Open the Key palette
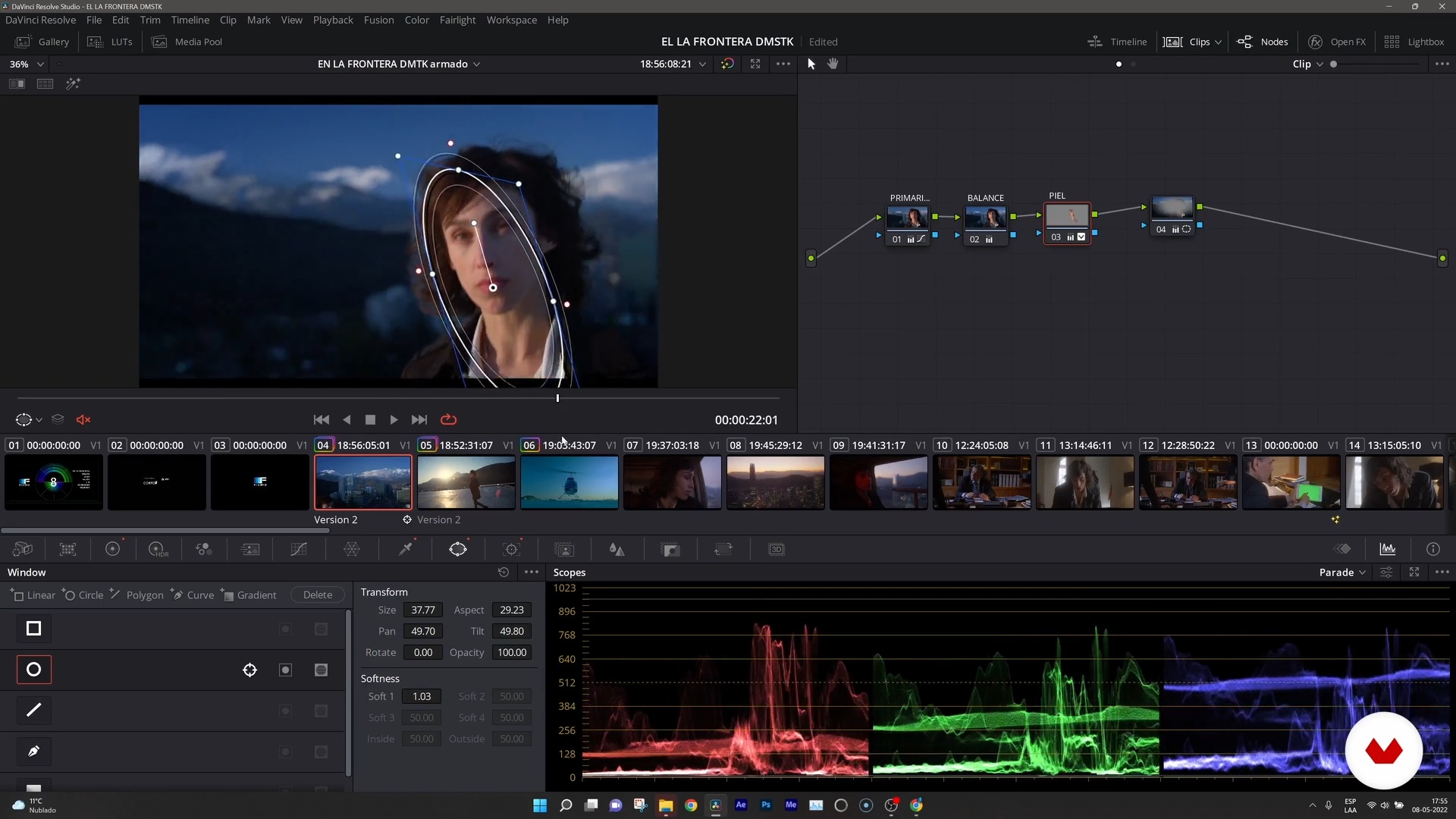1456x819 pixels. pyautogui.click(x=670, y=549)
